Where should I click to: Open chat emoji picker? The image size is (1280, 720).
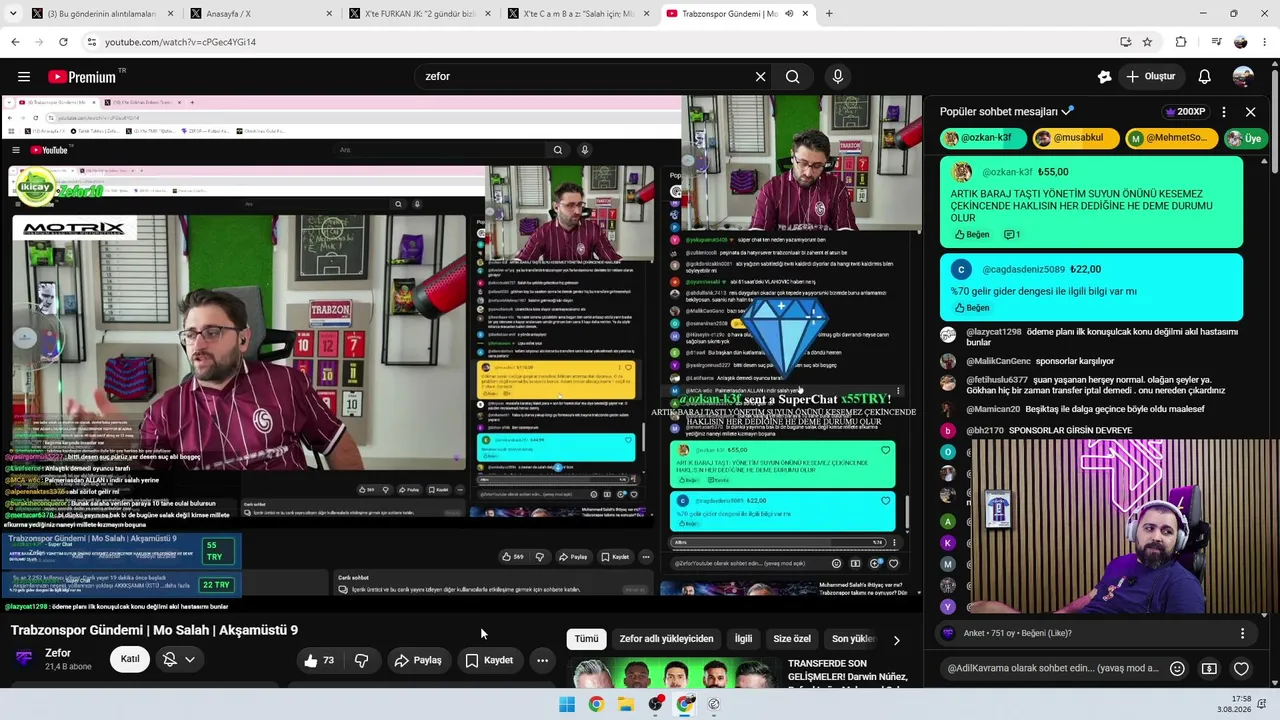(x=1177, y=668)
